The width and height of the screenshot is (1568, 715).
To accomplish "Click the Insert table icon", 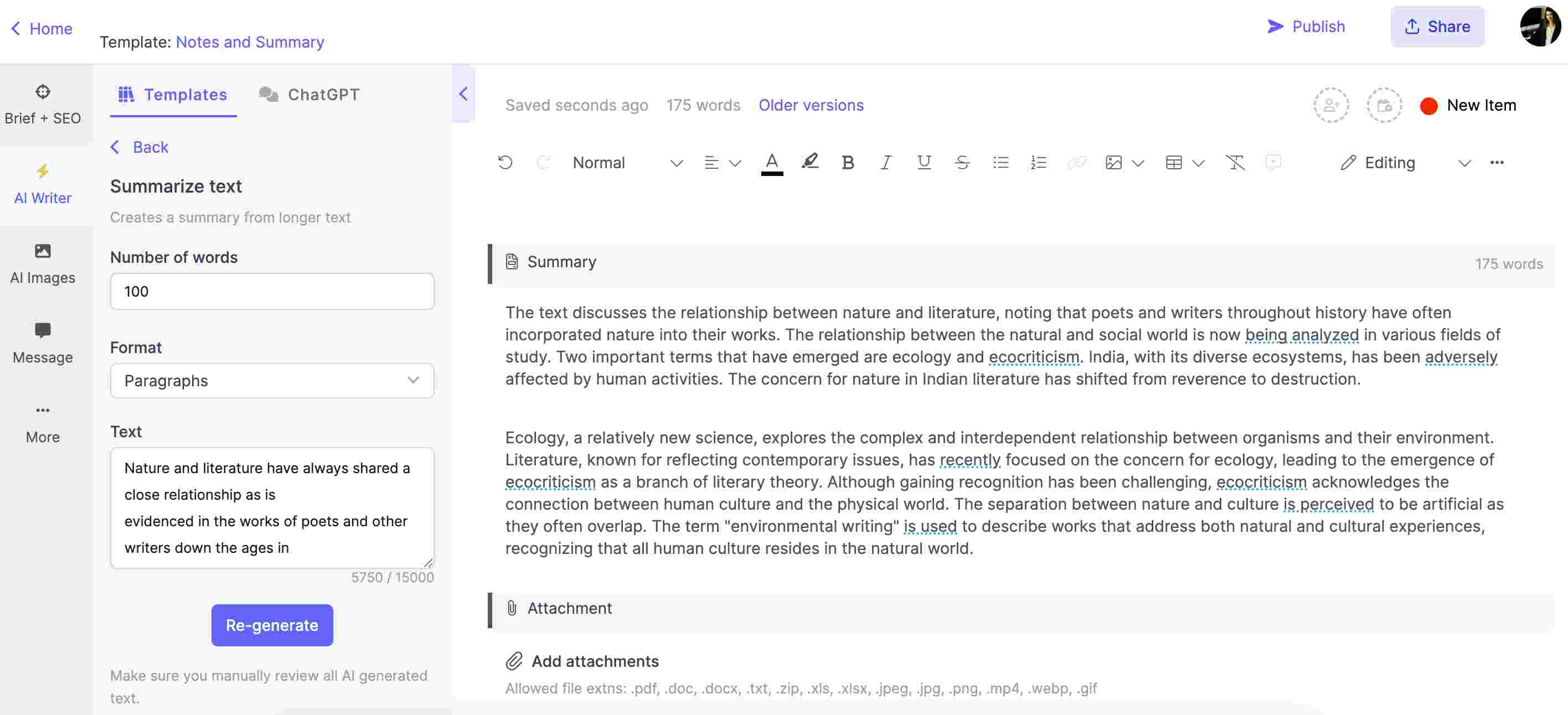I will point(1173,162).
